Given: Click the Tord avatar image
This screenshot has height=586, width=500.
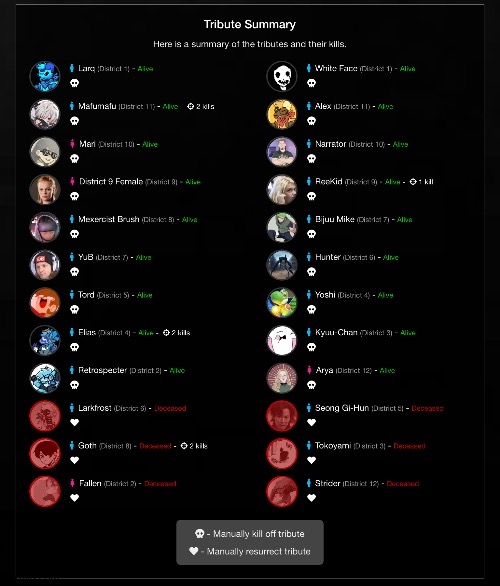Looking at the screenshot, I should click(x=45, y=302).
